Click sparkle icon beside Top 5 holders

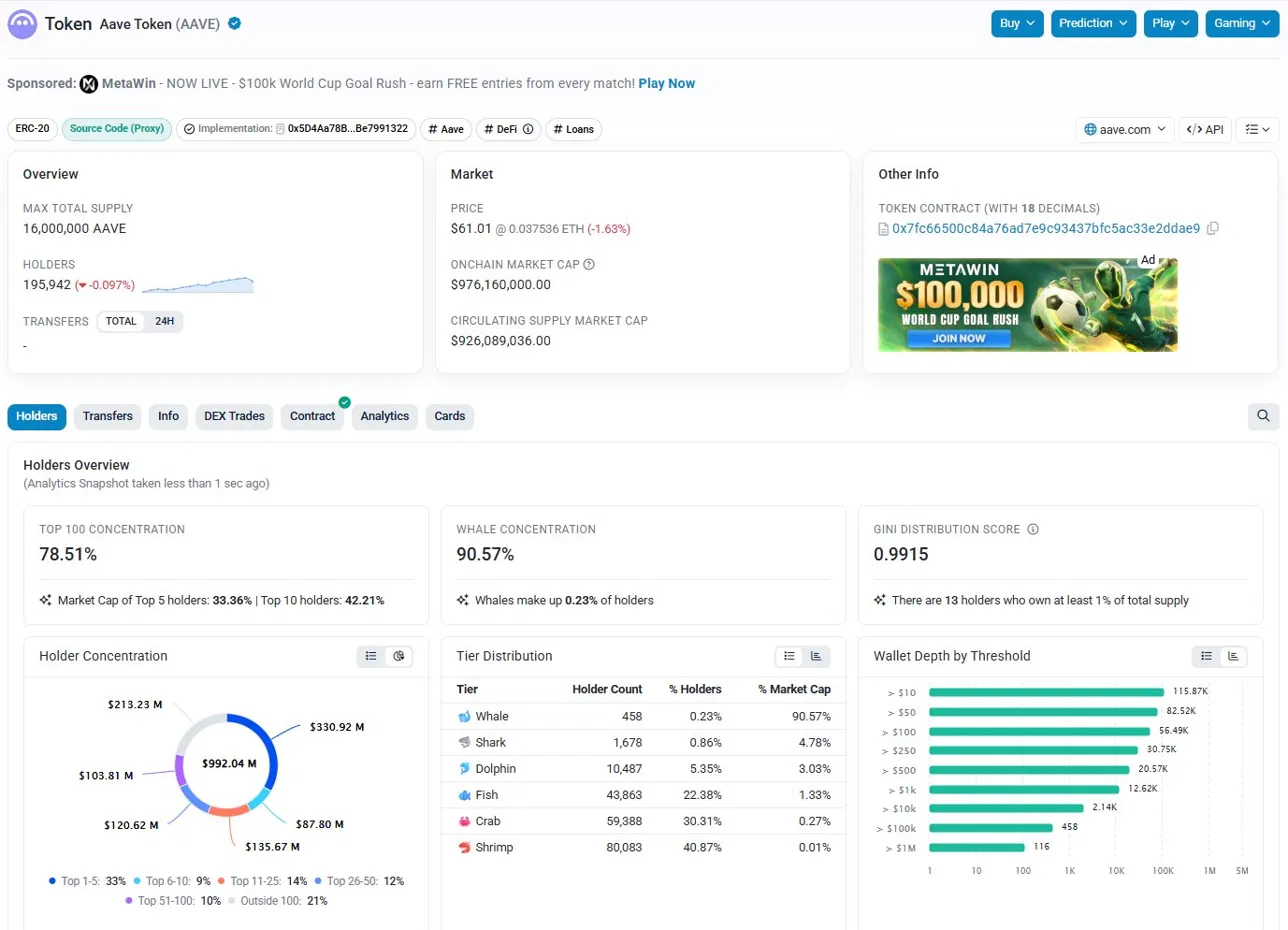point(45,600)
